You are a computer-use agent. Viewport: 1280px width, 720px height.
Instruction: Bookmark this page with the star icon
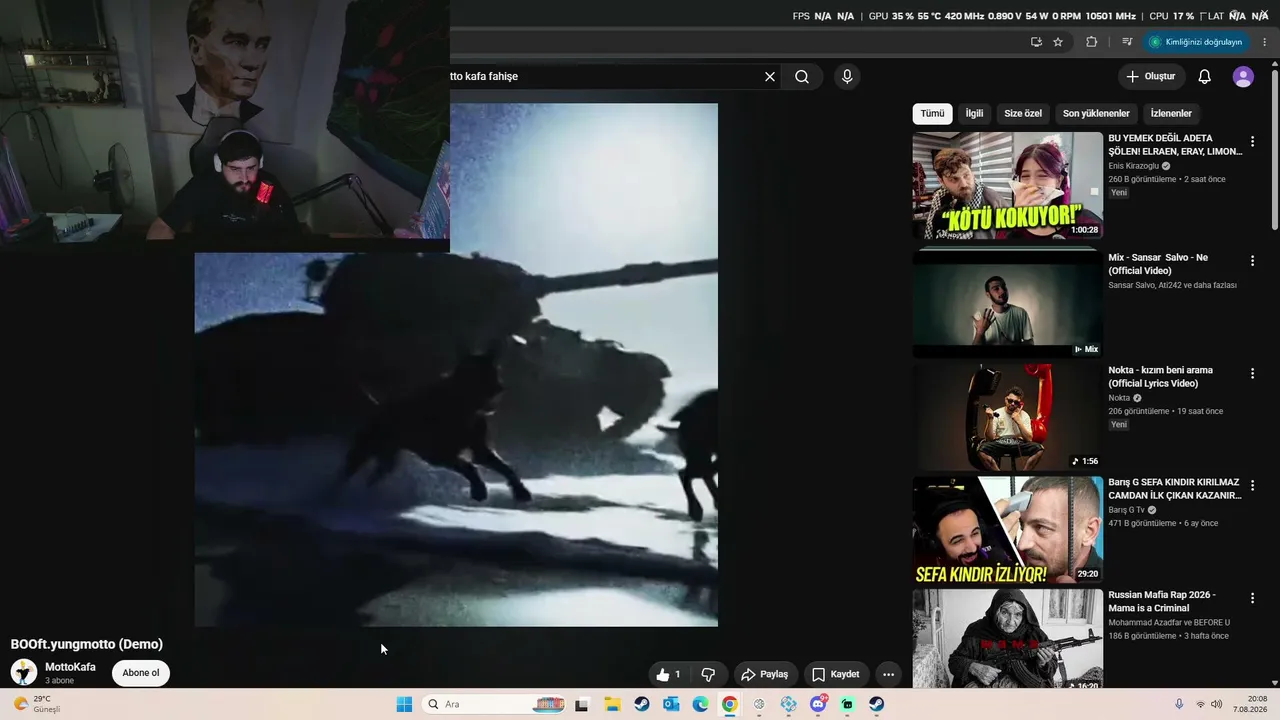pos(1058,42)
